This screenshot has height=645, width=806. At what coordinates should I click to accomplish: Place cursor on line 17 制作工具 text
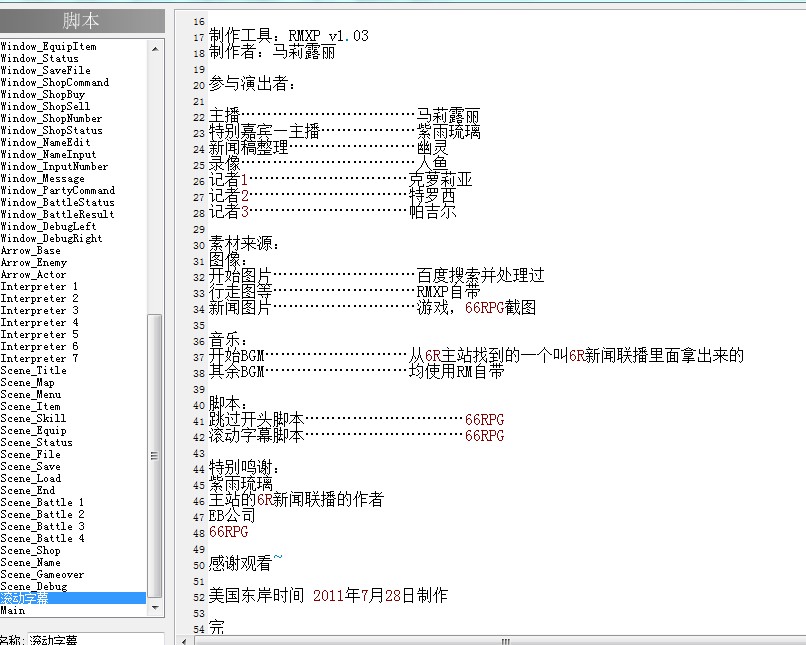coord(288,36)
